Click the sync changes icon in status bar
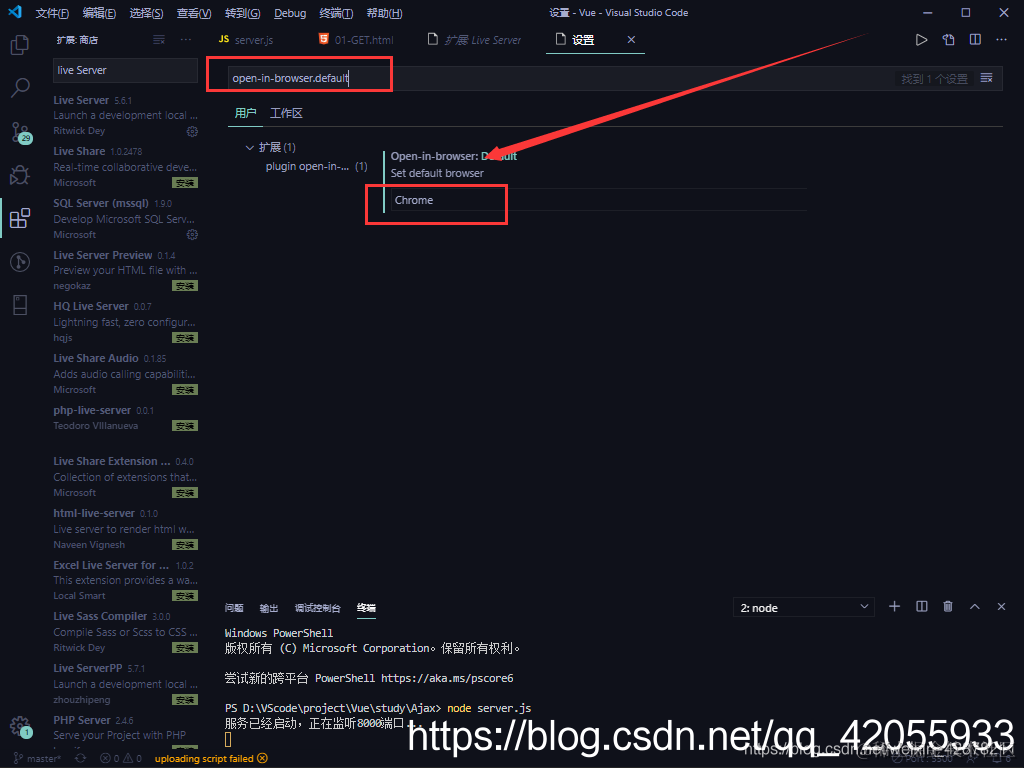The image size is (1024, 768). (80, 758)
